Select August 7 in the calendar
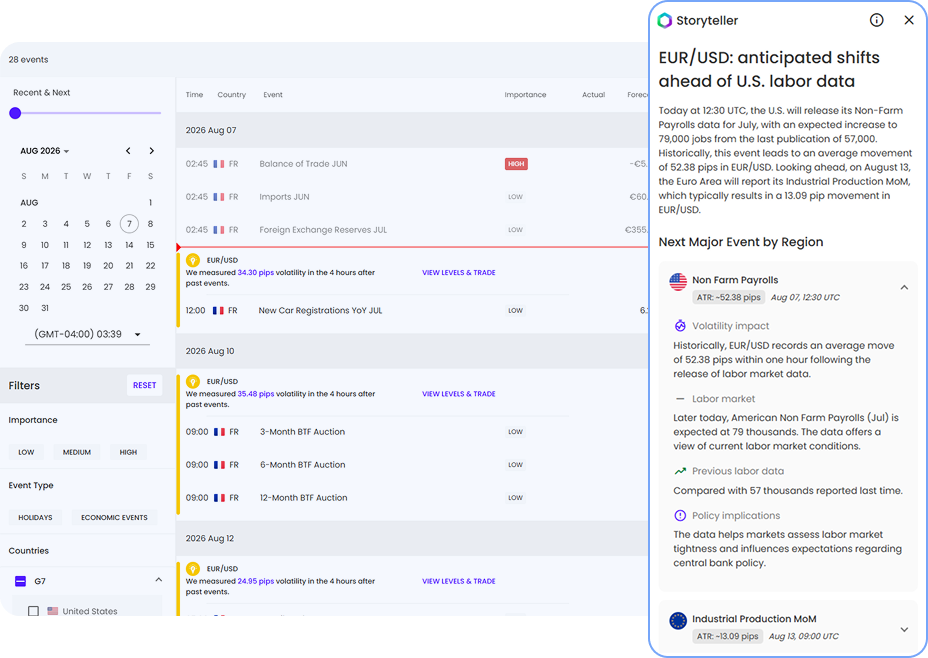The height and width of the screenshot is (658, 928). [x=129, y=224]
